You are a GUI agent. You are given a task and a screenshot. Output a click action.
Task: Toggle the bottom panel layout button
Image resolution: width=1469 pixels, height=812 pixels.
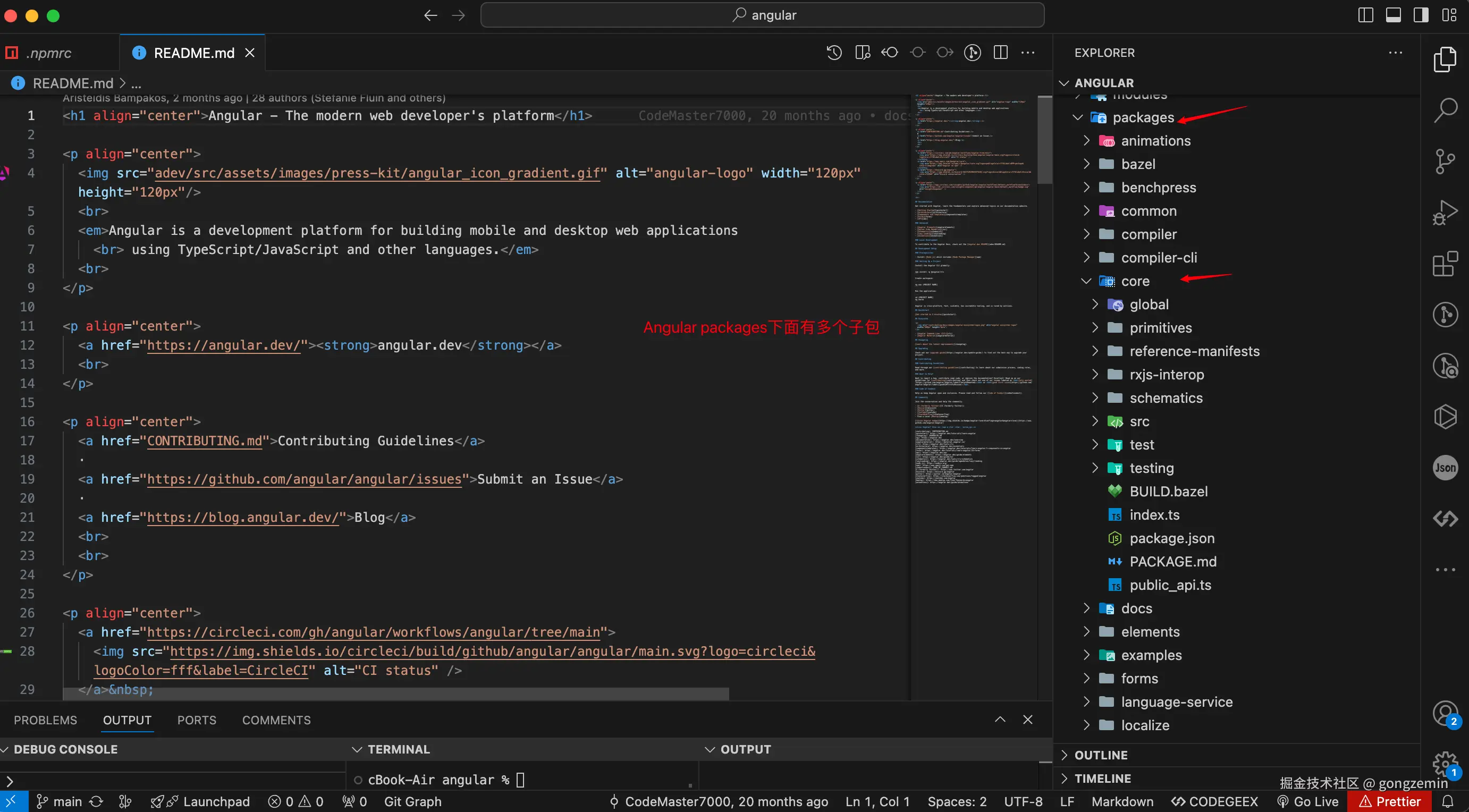point(1393,15)
